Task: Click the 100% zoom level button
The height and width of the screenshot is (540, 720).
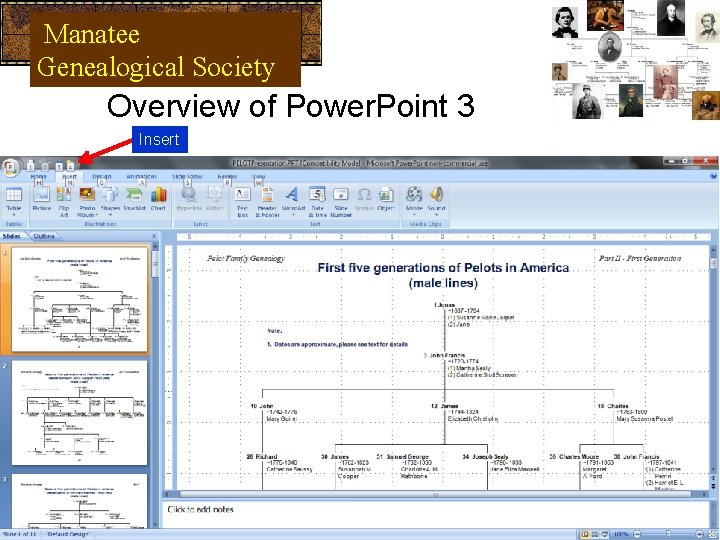Action: pos(621,534)
